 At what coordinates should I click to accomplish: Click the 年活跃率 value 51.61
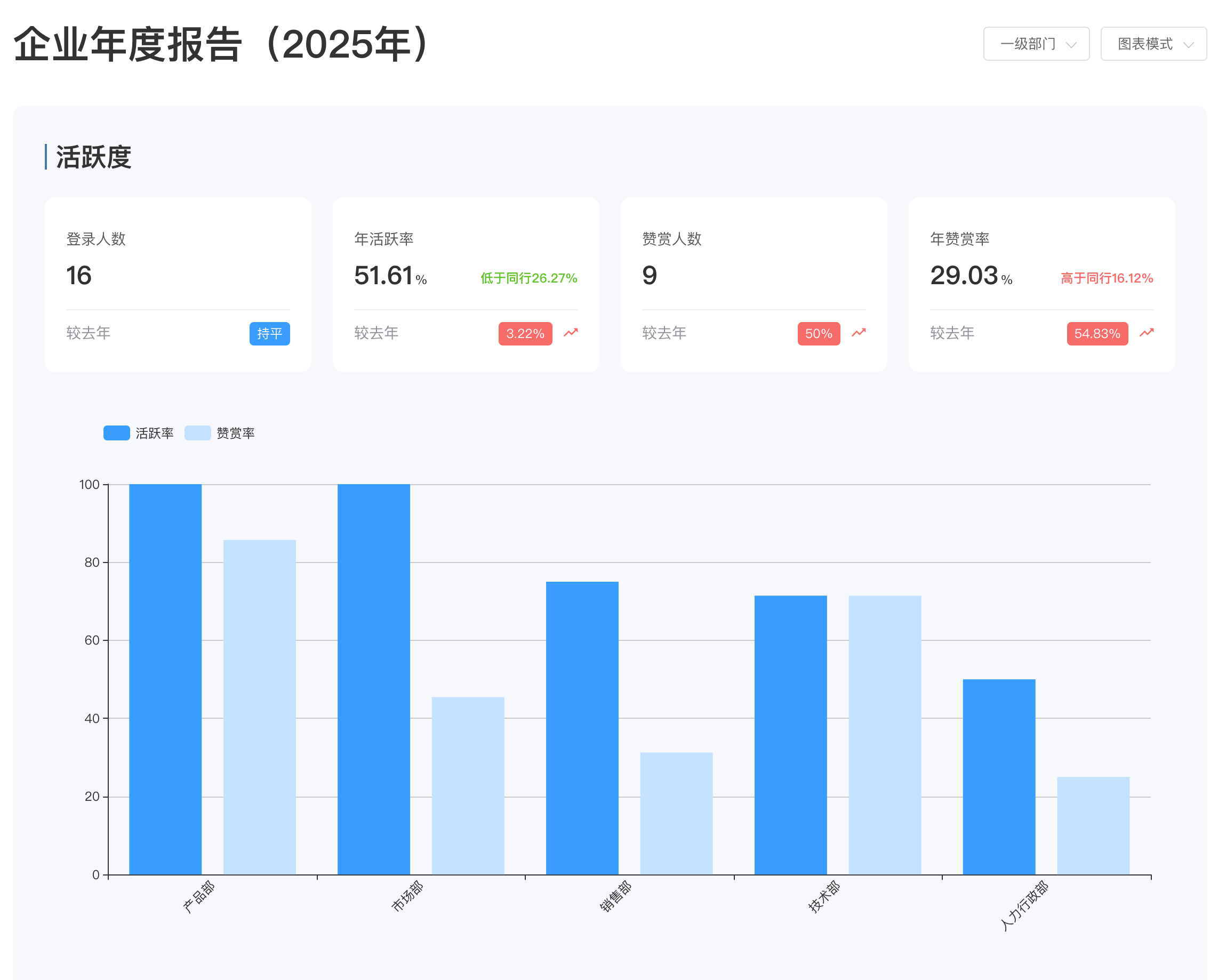[x=384, y=276]
